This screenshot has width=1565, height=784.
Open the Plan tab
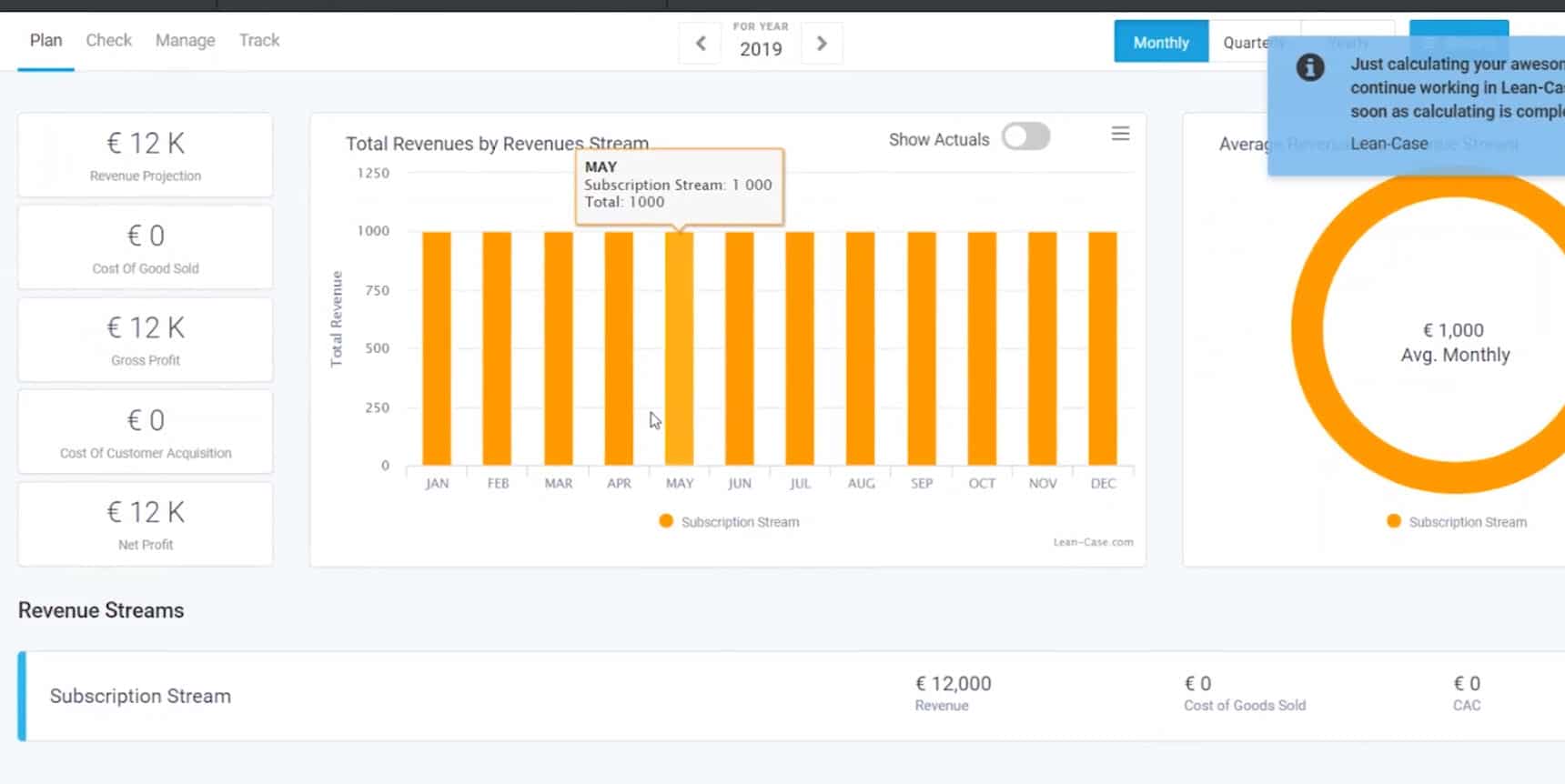pyautogui.click(x=45, y=40)
